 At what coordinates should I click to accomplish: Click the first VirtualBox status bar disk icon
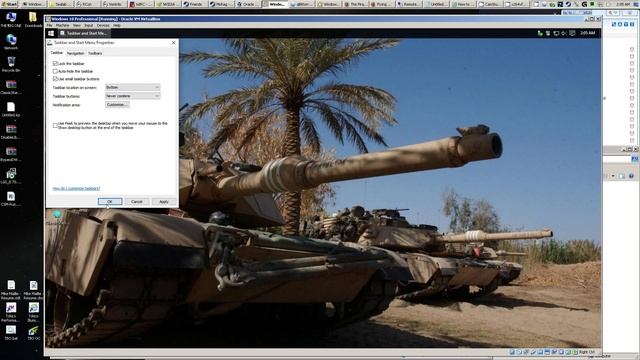[512, 352]
